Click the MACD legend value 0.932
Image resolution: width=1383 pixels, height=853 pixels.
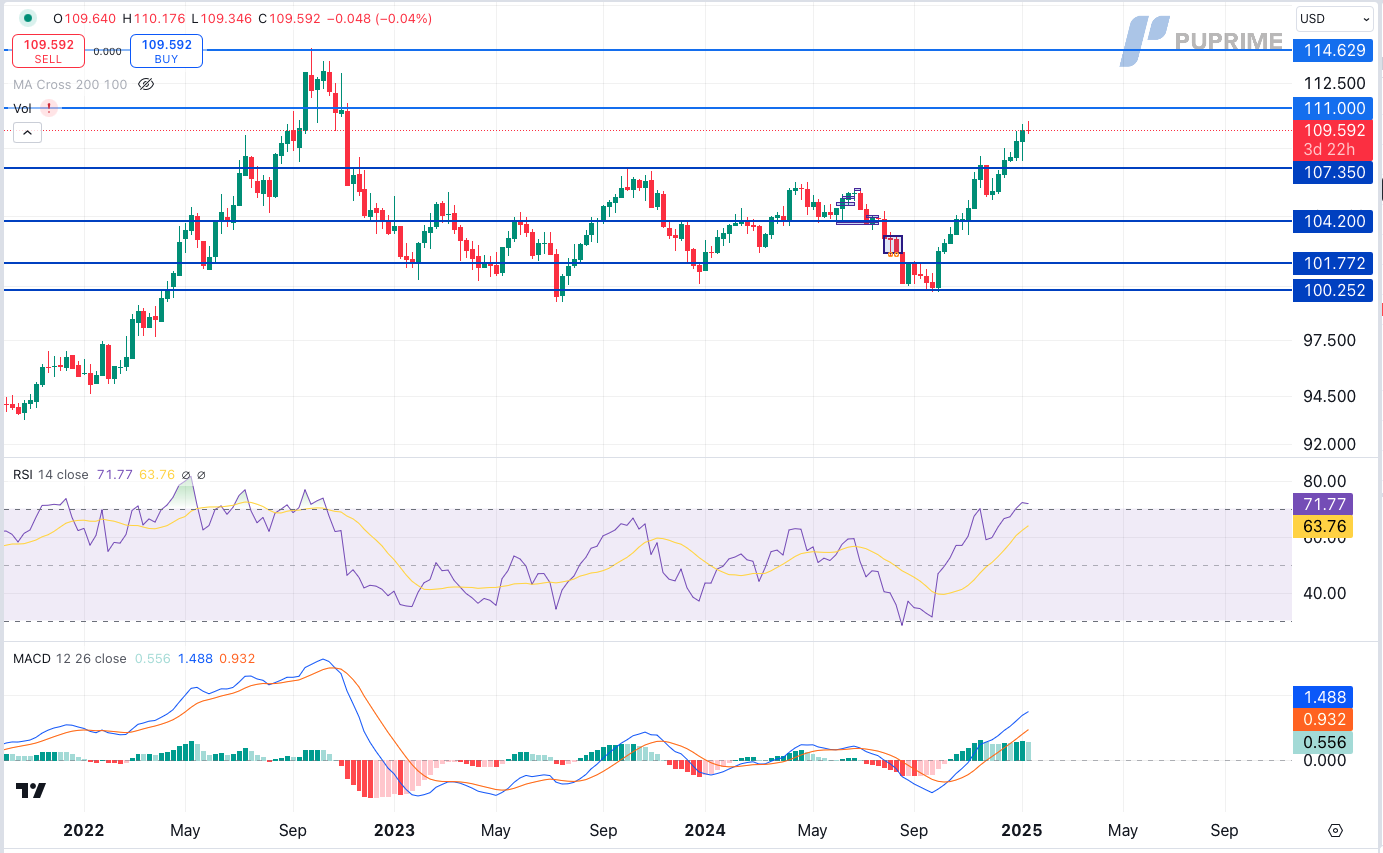[x=237, y=659]
